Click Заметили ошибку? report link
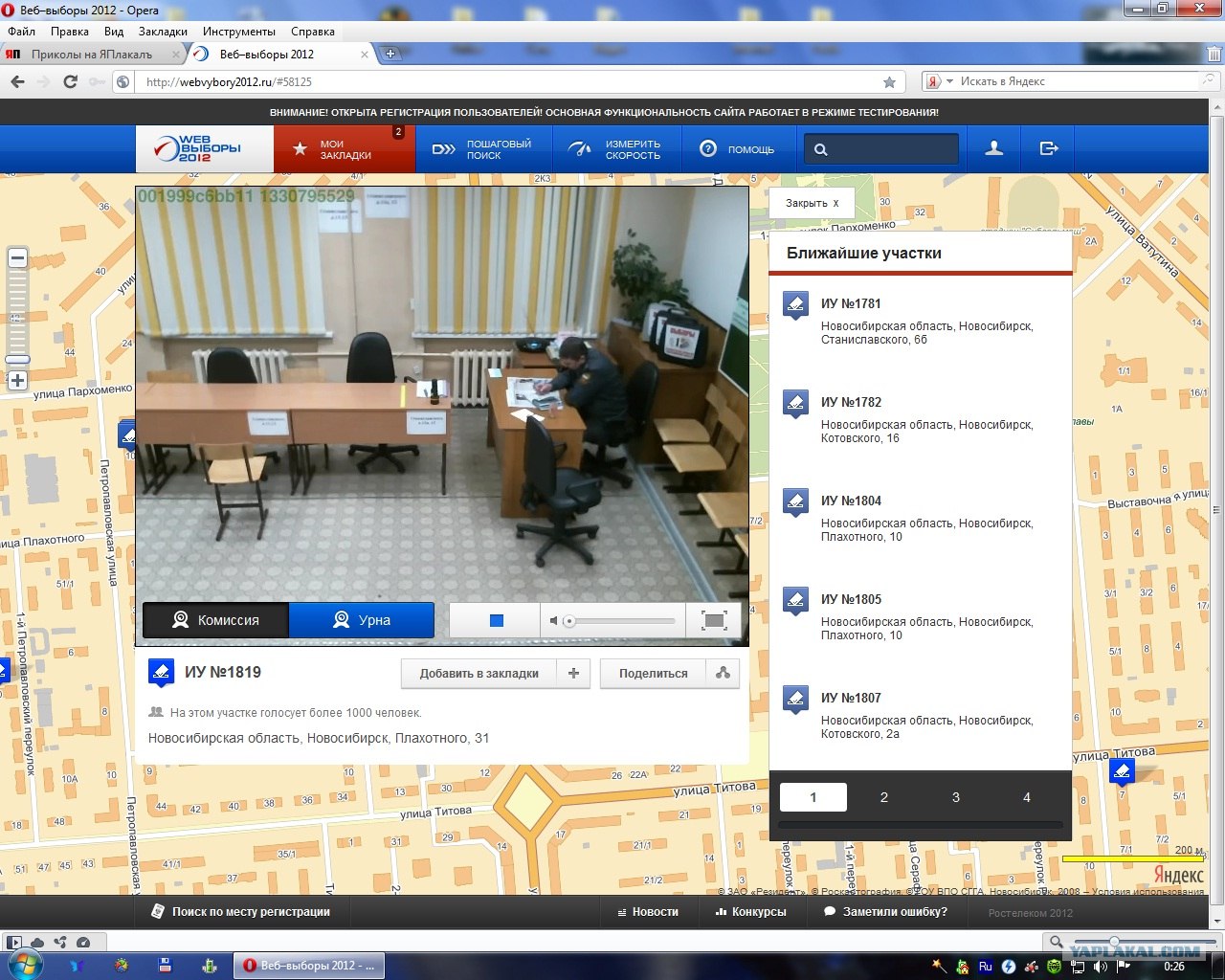 (885, 912)
